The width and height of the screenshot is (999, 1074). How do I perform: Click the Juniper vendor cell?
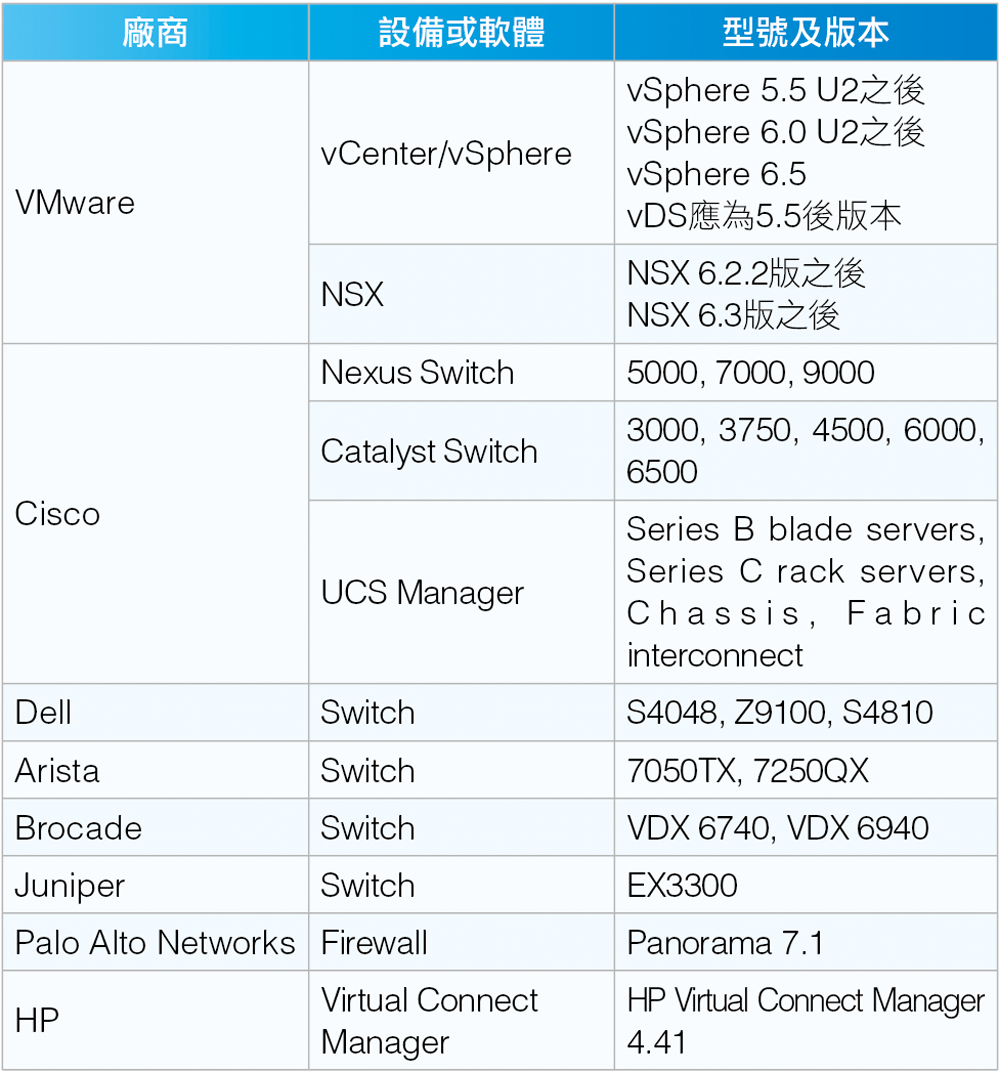(x=155, y=885)
